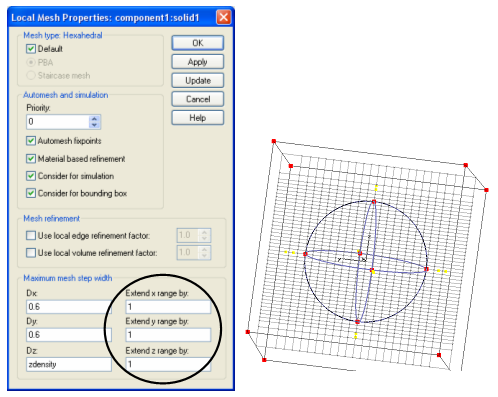Enable local edge refinement factor
The image size is (498, 397).
pyautogui.click(x=31, y=236)
